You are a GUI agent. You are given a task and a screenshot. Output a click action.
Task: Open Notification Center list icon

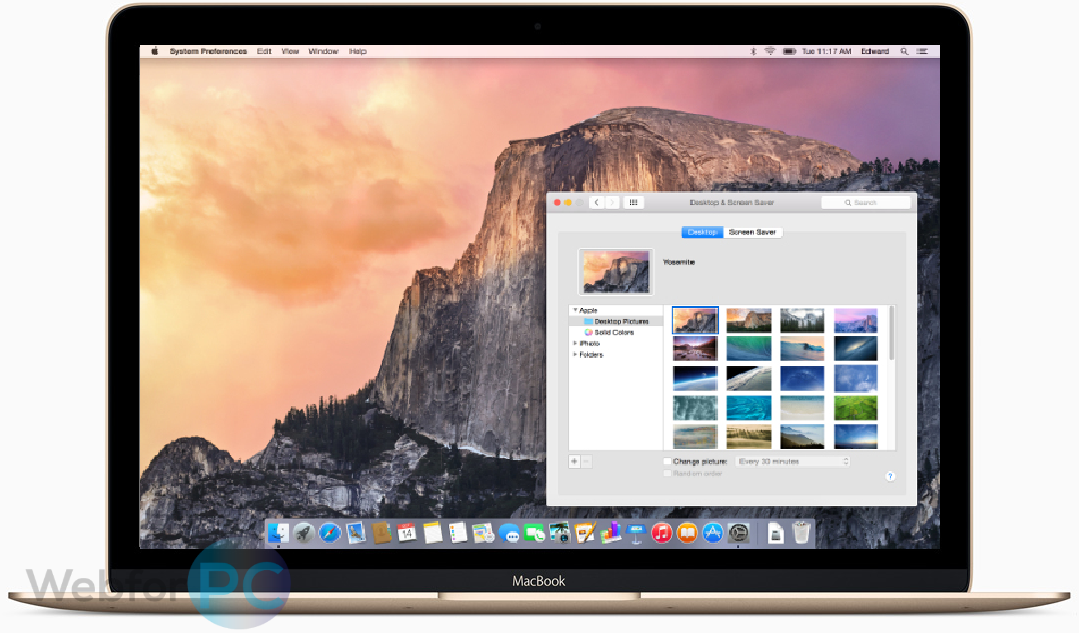click(x=922, y=51)
